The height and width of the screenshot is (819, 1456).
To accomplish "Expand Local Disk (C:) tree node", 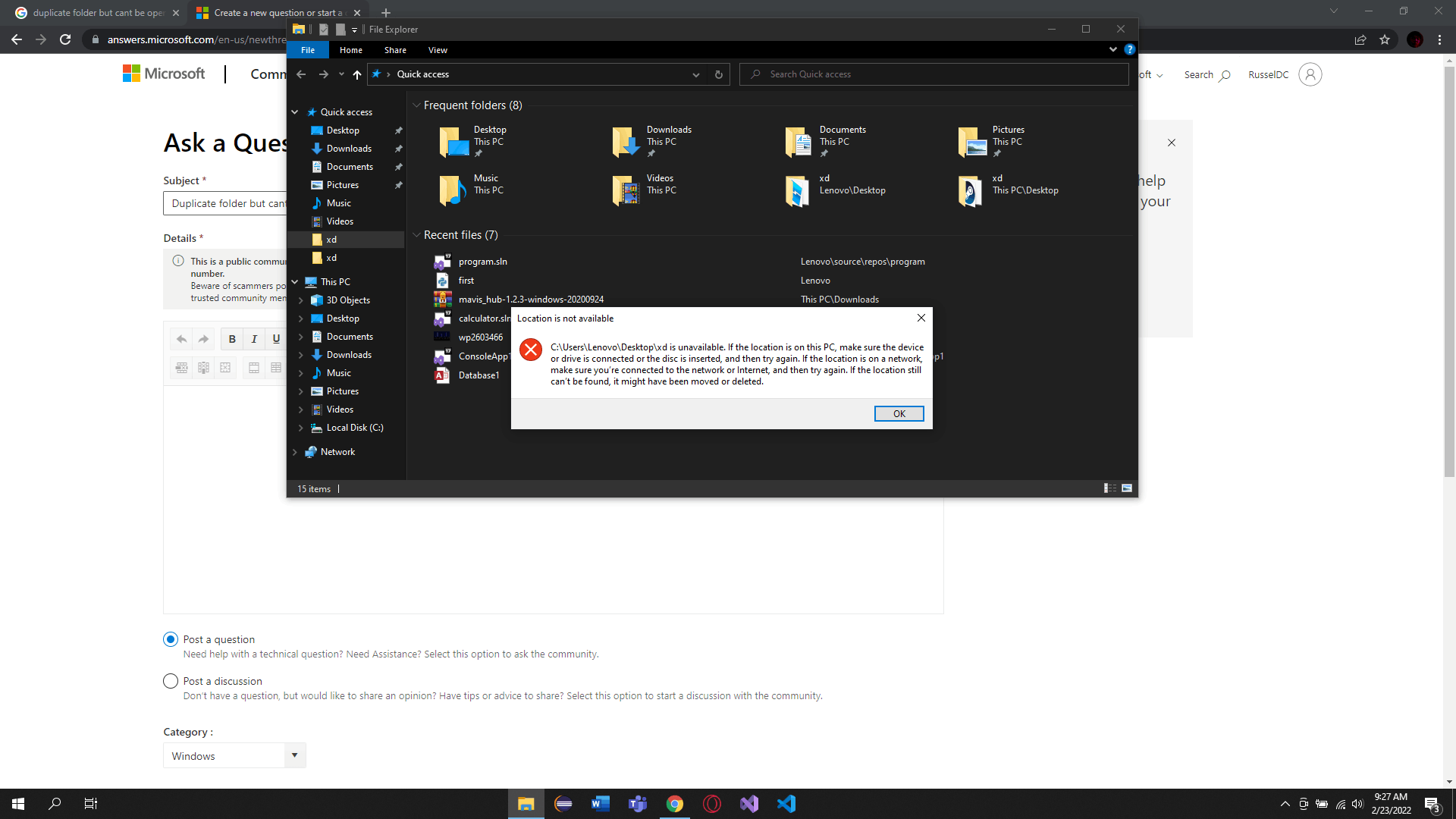I will [301, 428].
